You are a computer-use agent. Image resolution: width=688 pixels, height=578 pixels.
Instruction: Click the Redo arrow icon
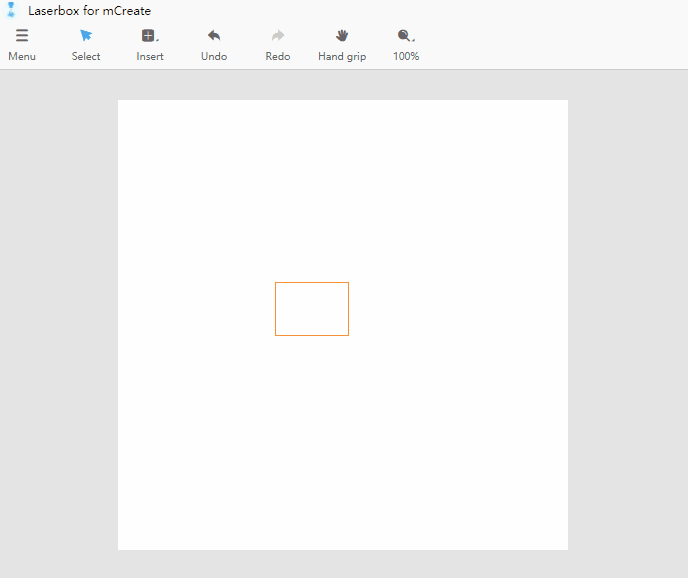coord(278,36)
